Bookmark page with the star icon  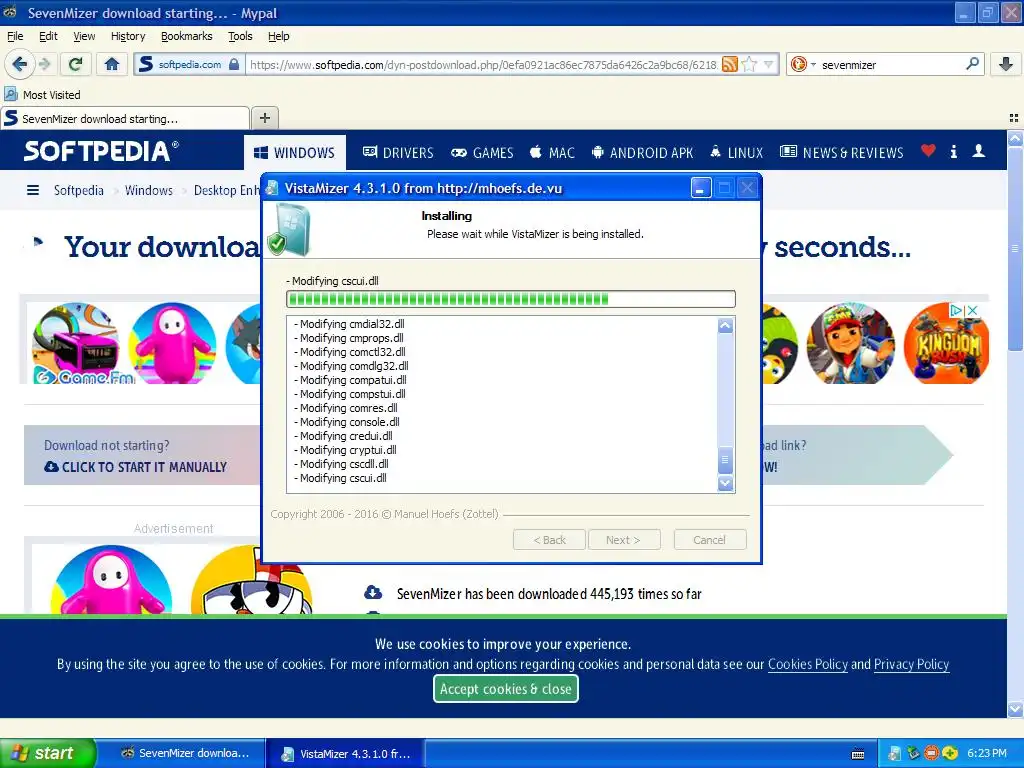coord(750,64)
